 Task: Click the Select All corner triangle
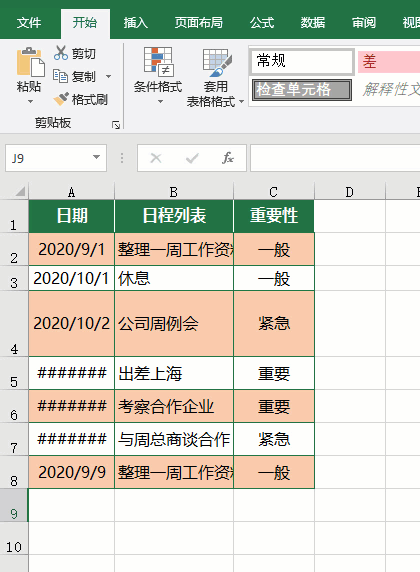[x=20, y=191]
